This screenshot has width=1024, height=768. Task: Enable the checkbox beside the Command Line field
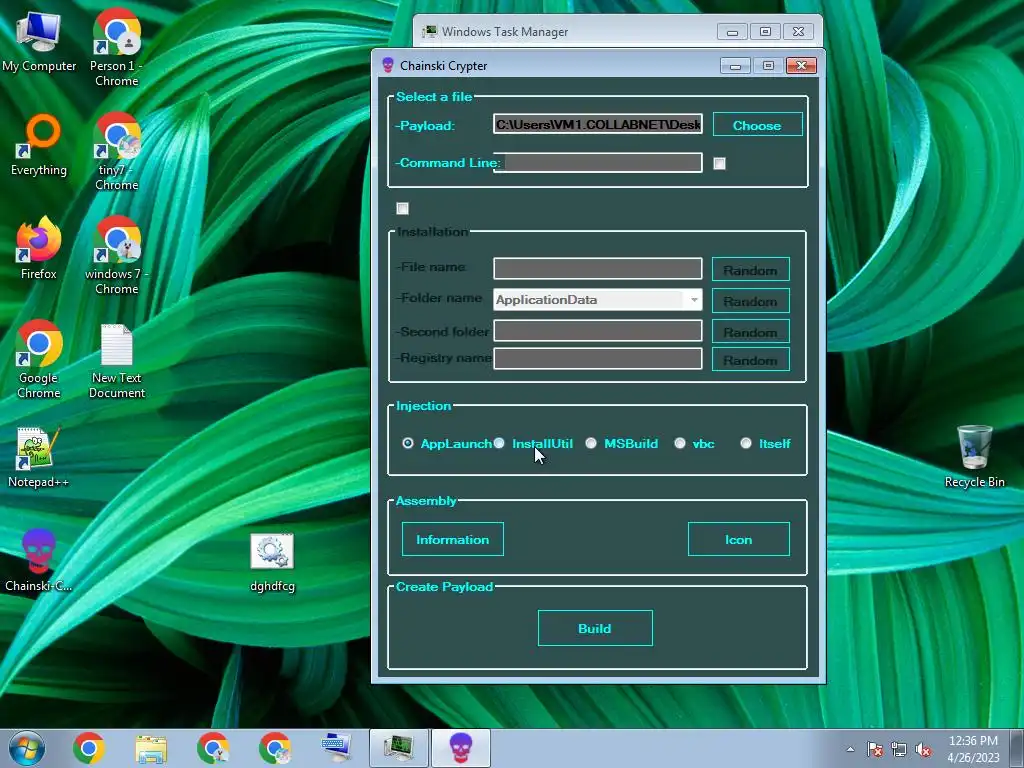[x=719, y=163]
